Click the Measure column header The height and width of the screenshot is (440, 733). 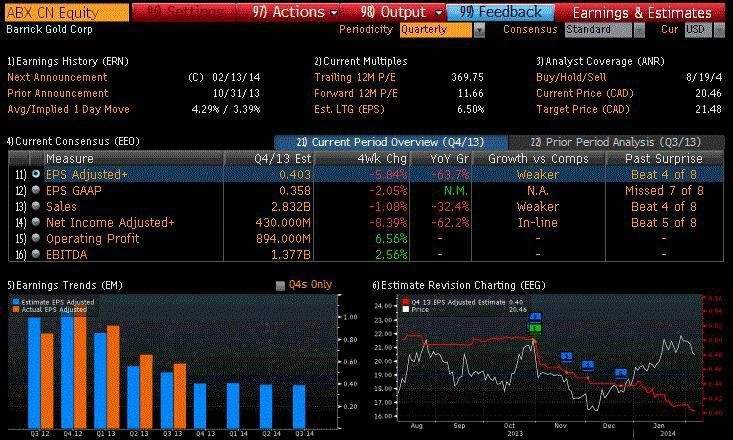[133, 159]
